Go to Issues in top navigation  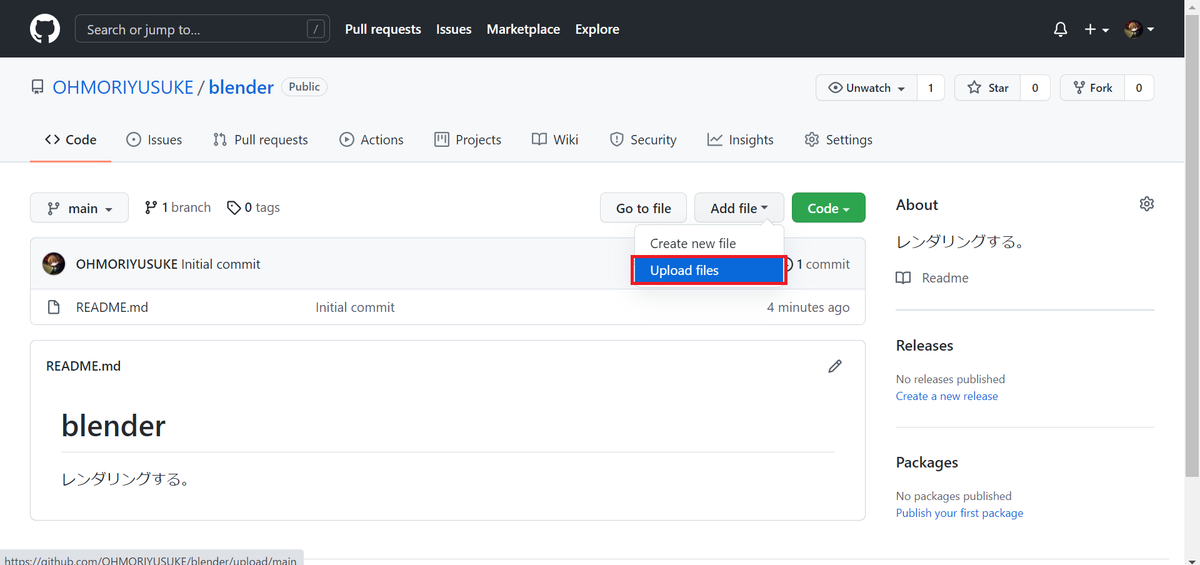point(454,29)
